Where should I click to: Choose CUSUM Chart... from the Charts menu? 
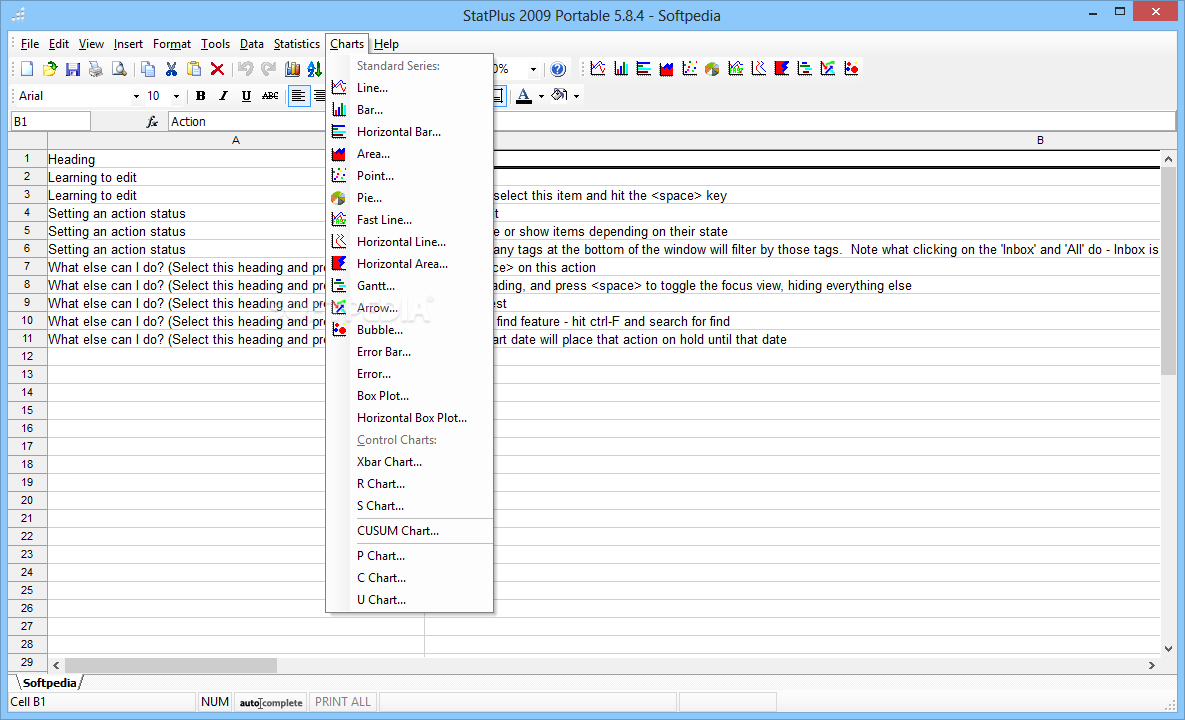410,530
